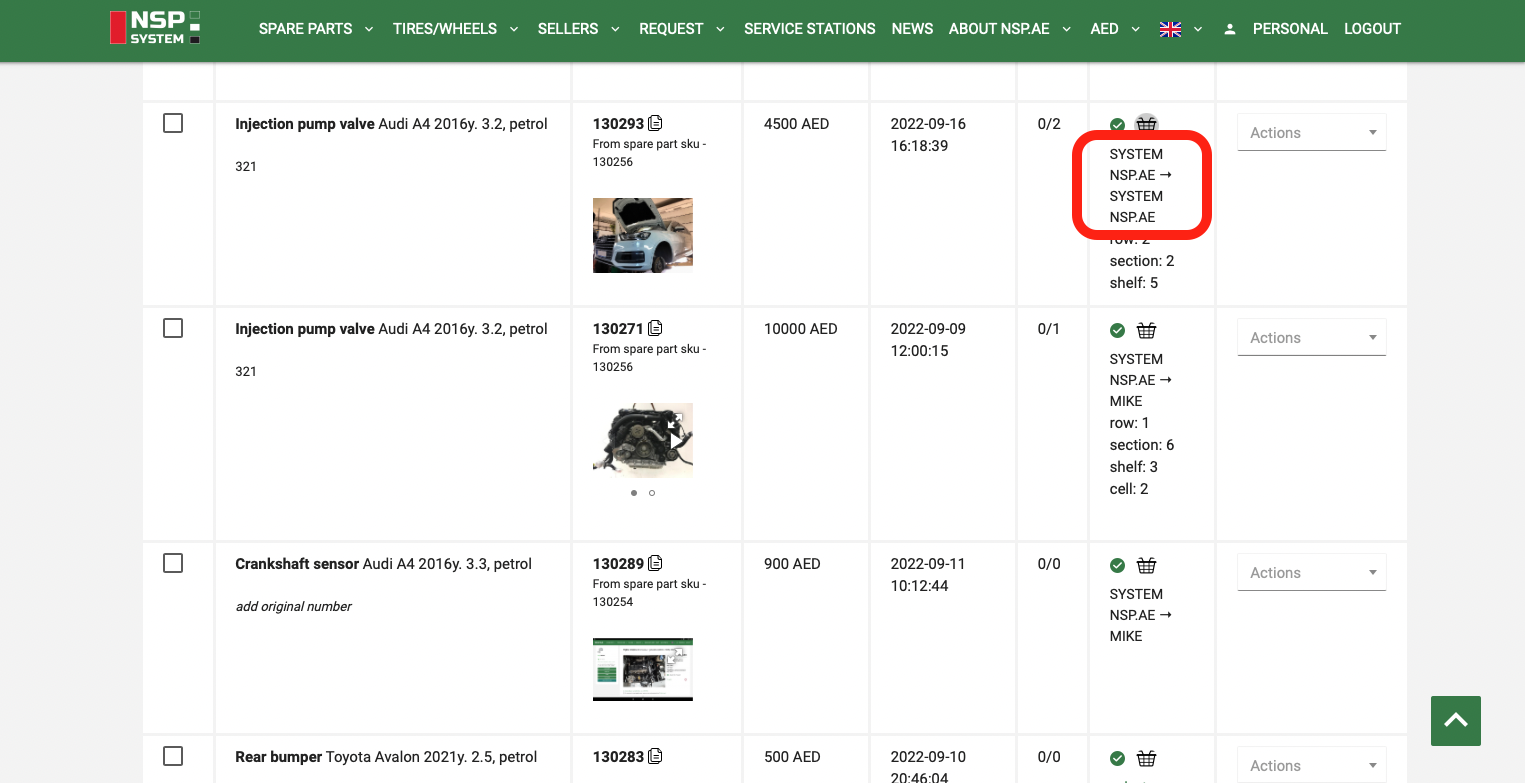Open the AED currency selector
The image size is (1525, 783).
coord(1114,29)
